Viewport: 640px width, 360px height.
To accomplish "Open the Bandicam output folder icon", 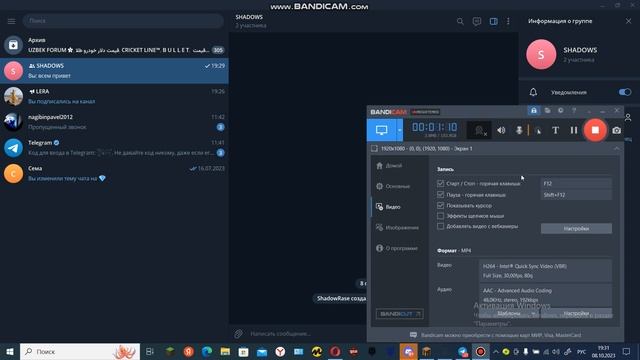I will click(547, 111).
